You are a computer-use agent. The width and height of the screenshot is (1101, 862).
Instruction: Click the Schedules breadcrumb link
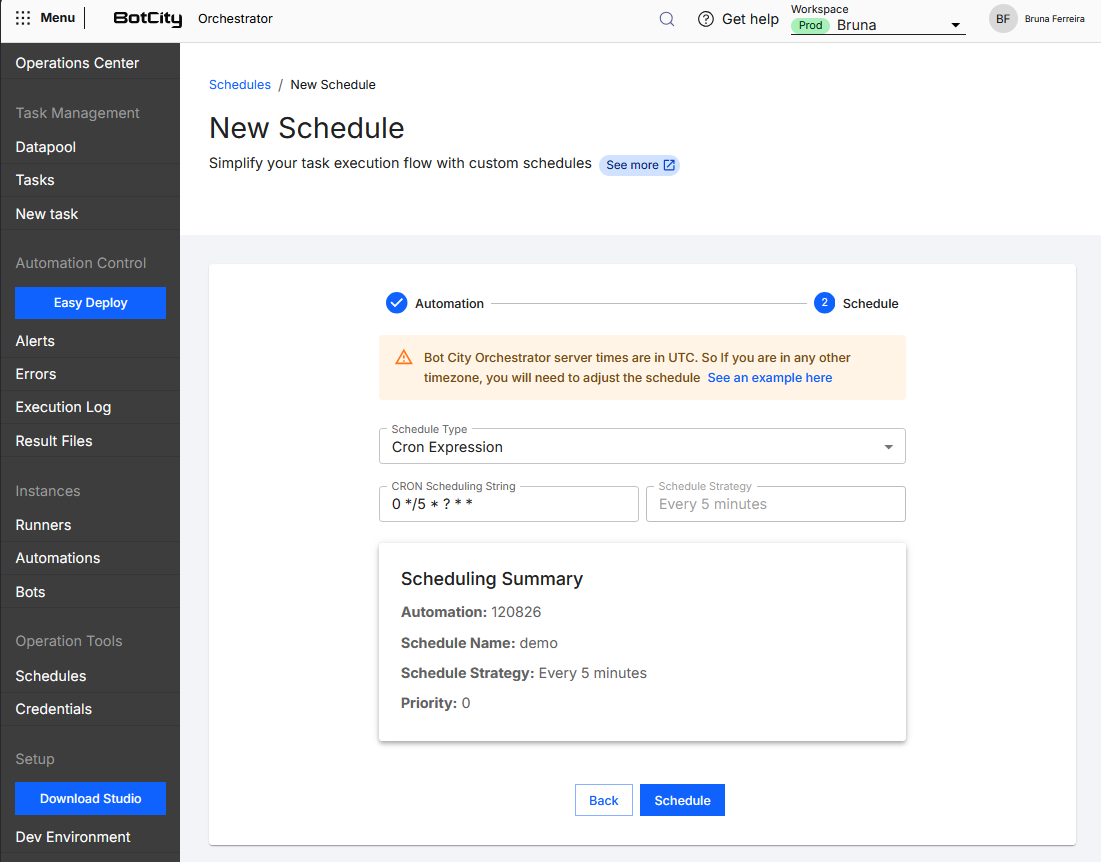239,84
